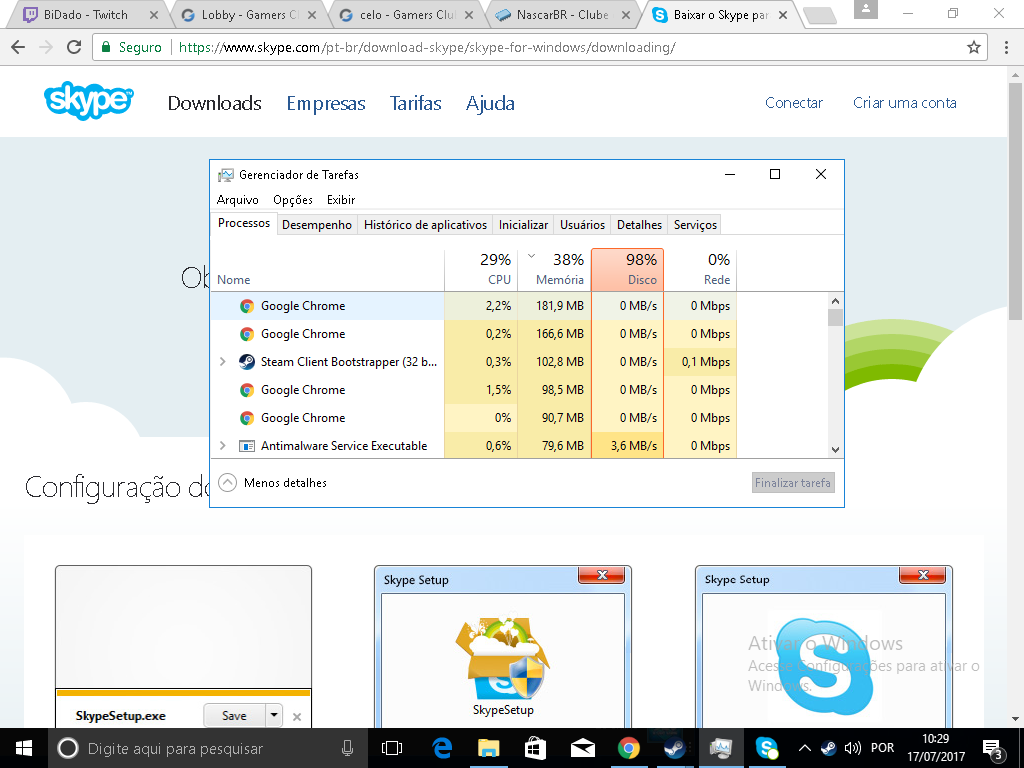
Task: Switch to Google Chrome on the taskbar
Action: tap(629, 748)
